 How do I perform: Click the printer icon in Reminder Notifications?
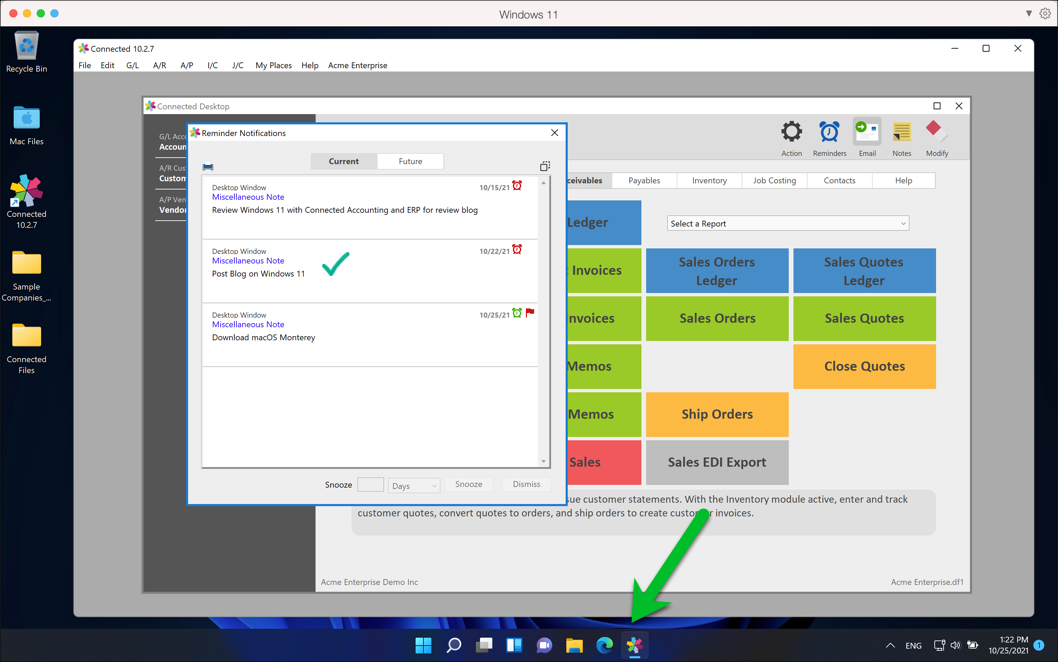tap(208, 167)
